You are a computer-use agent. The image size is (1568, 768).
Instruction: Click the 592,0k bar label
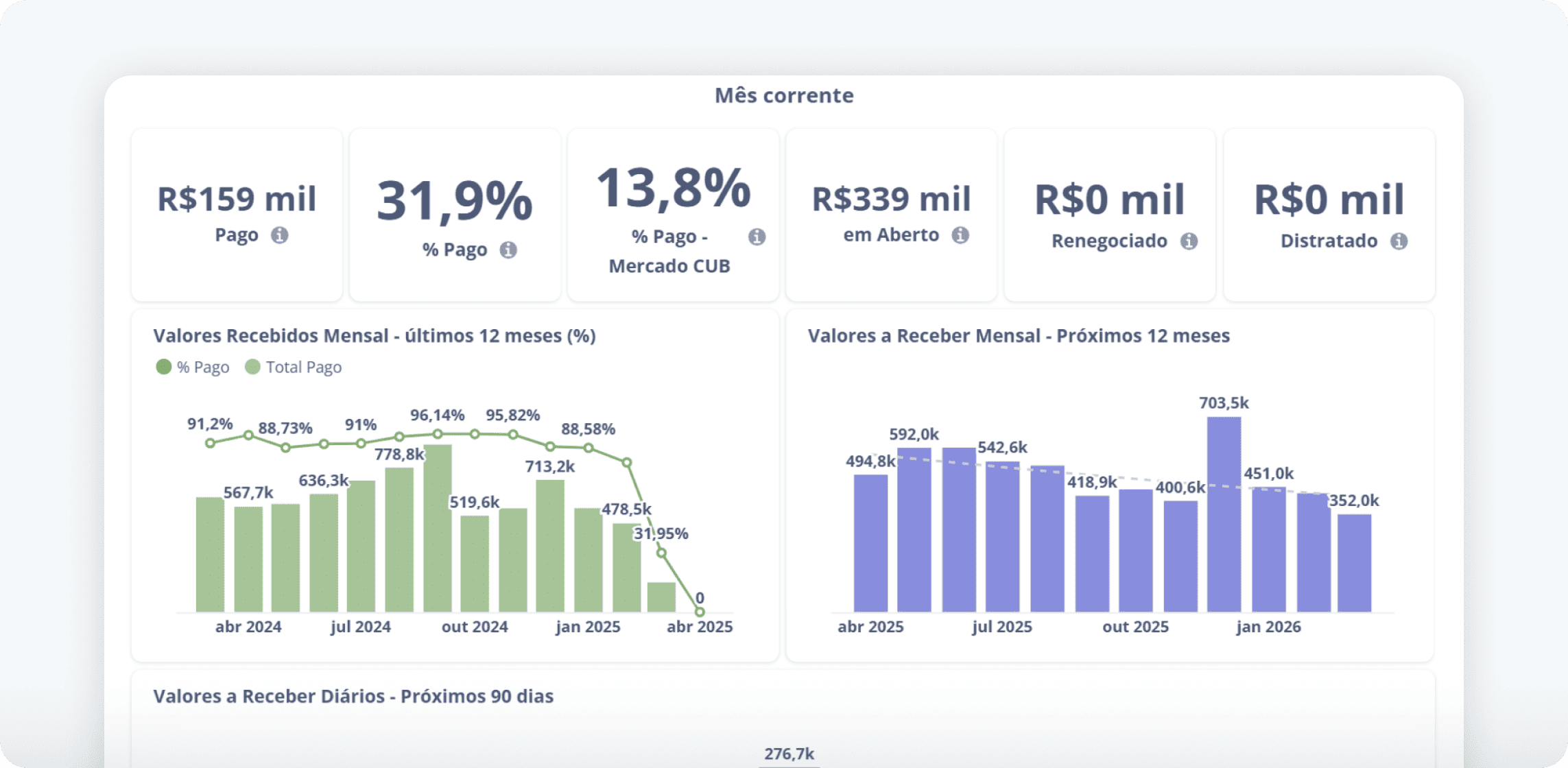(x=914, y=434)
